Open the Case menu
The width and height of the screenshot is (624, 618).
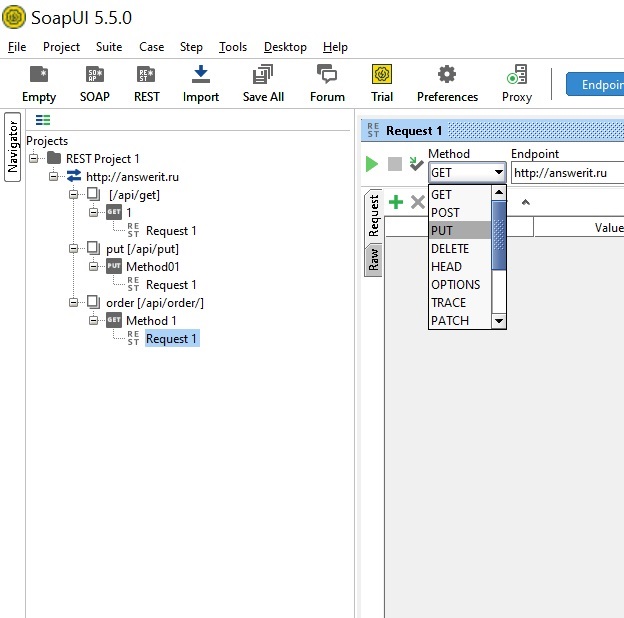151,47
